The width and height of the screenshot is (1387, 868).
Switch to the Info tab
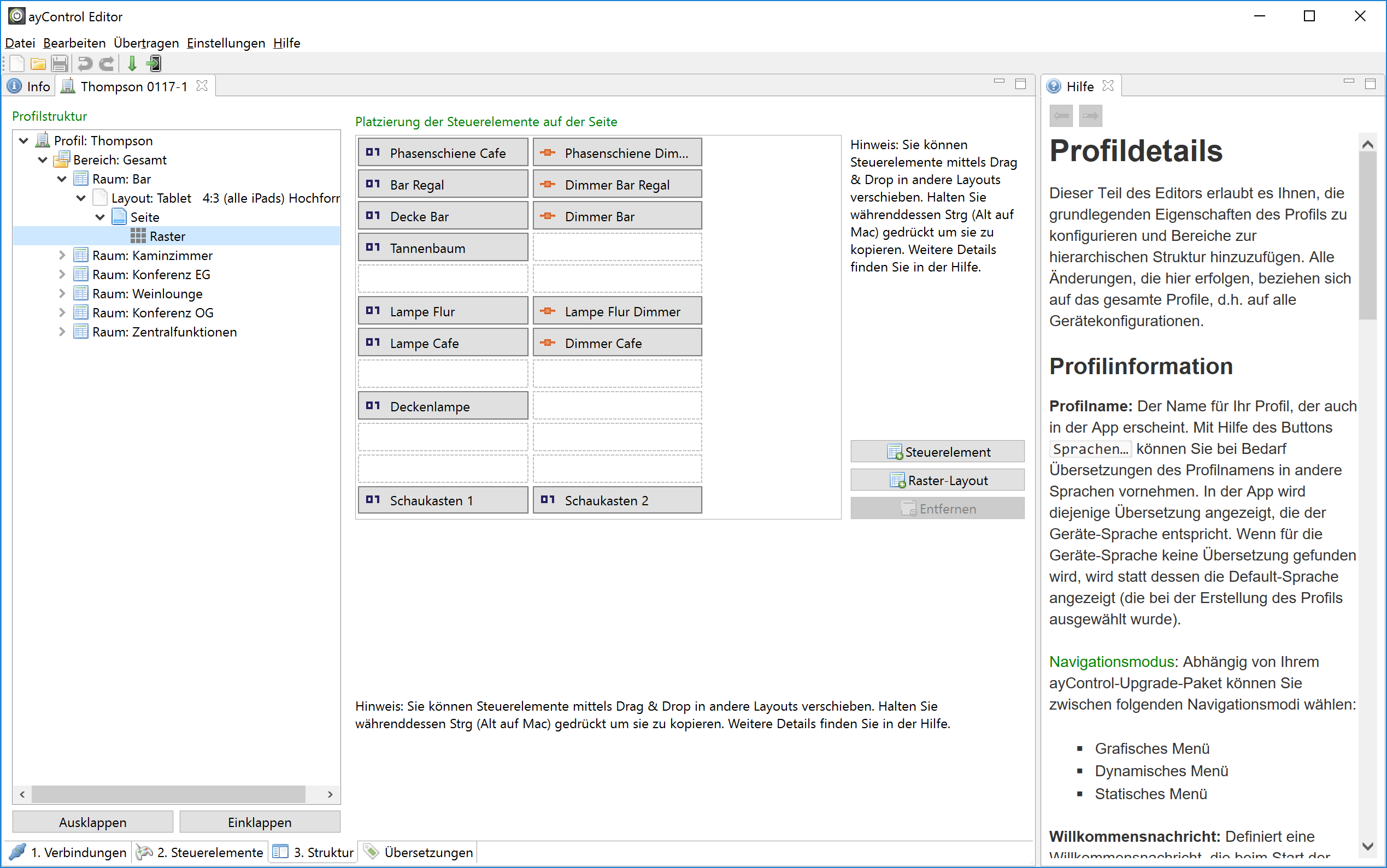pos(29,86)
